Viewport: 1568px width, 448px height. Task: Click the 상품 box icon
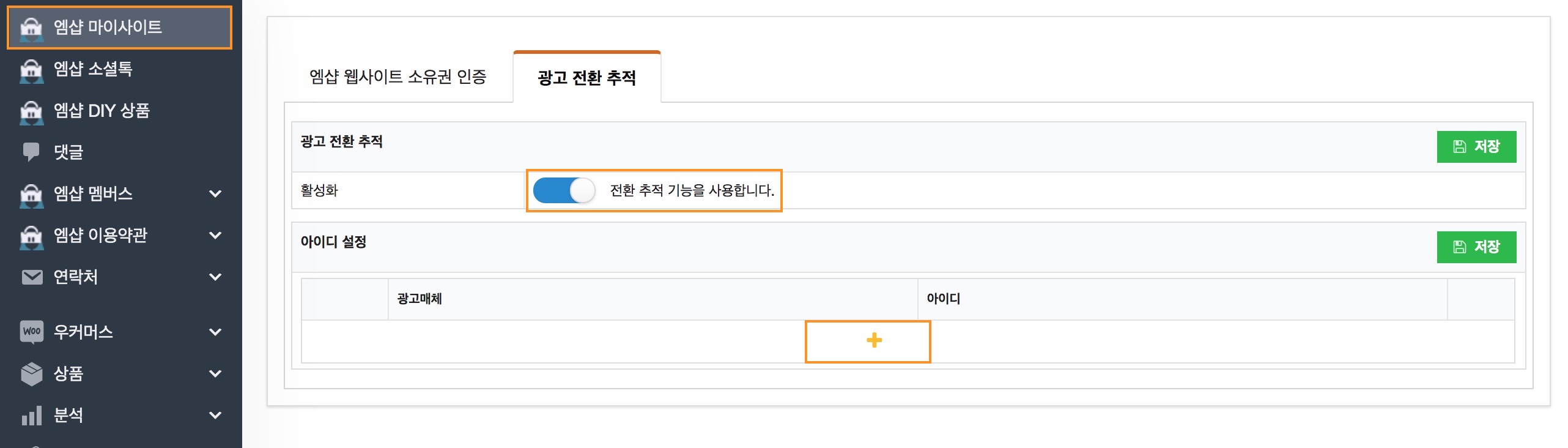tap(32, 373)
